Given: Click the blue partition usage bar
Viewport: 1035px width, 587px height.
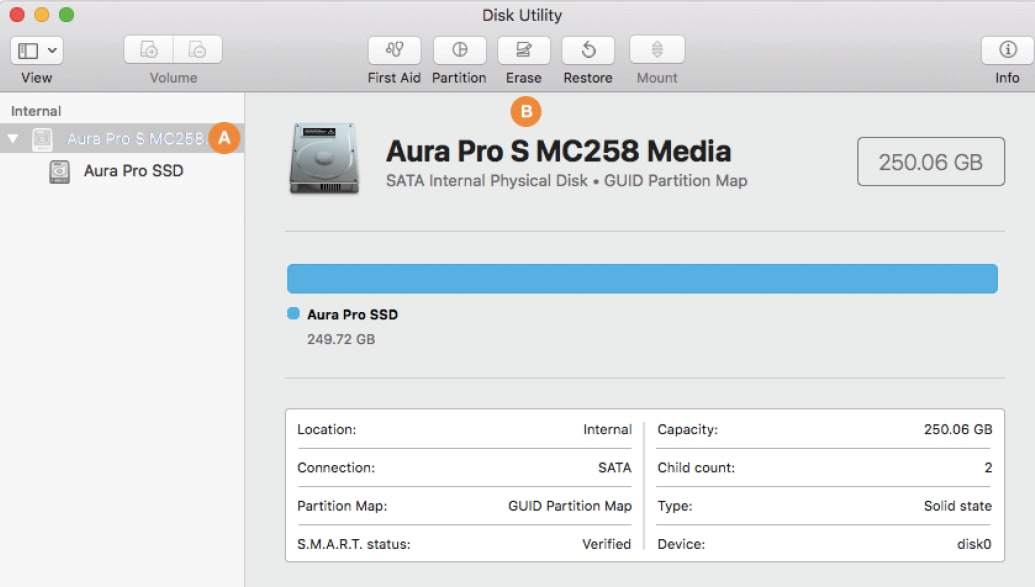Looking at the screenshot, I should tap(642, 279).
